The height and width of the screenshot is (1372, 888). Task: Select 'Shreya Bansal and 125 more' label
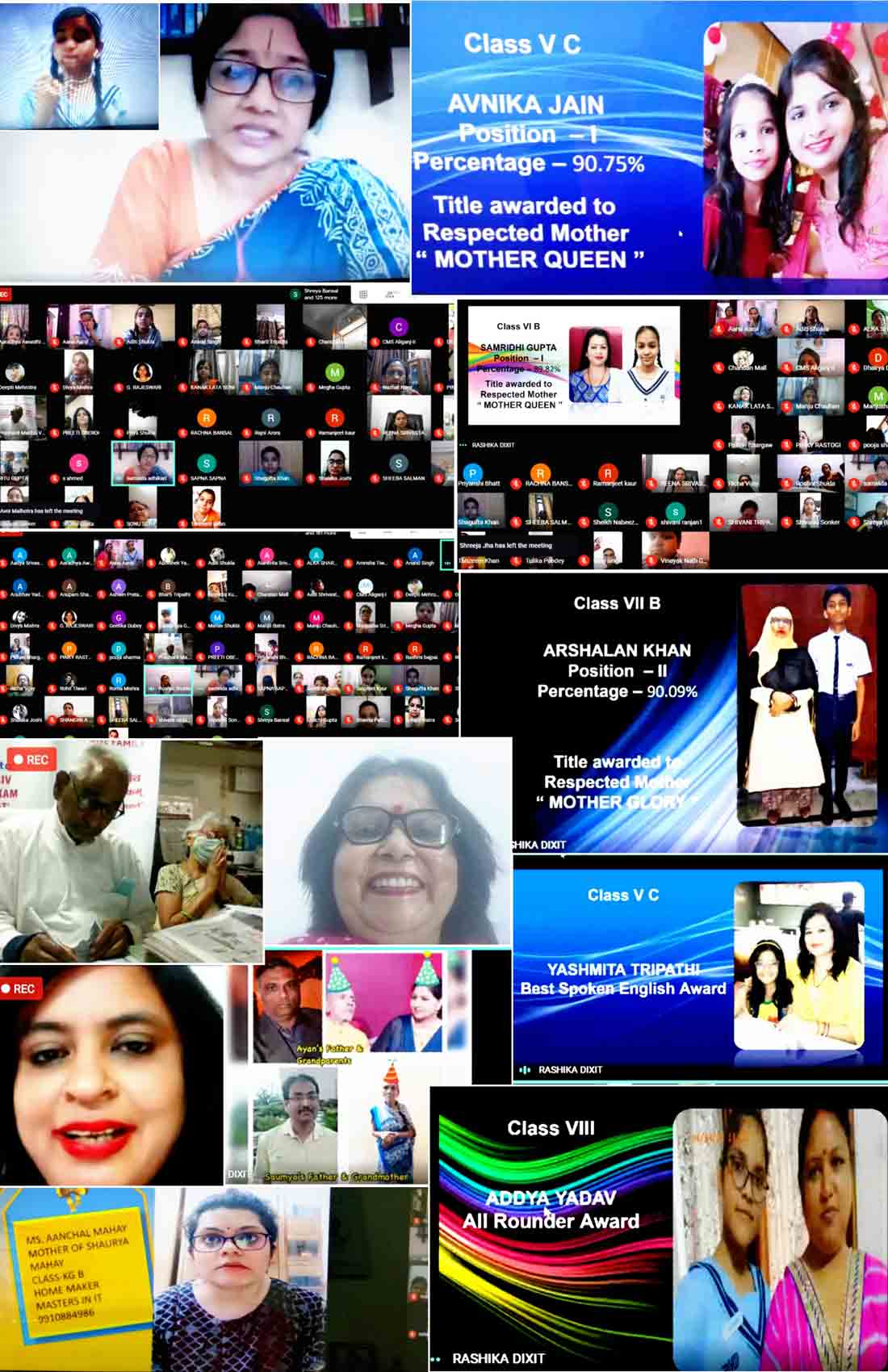(x=320, y=294)
